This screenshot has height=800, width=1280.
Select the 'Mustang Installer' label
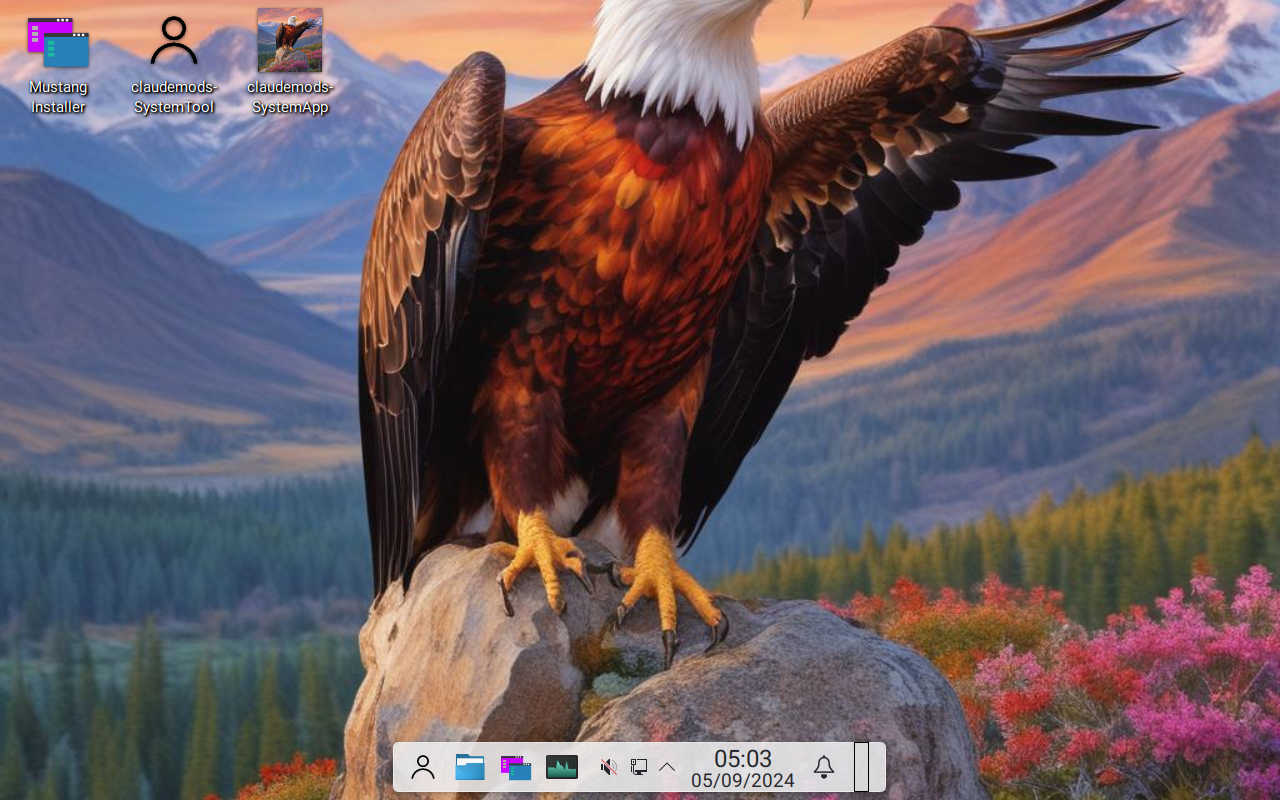58,97
